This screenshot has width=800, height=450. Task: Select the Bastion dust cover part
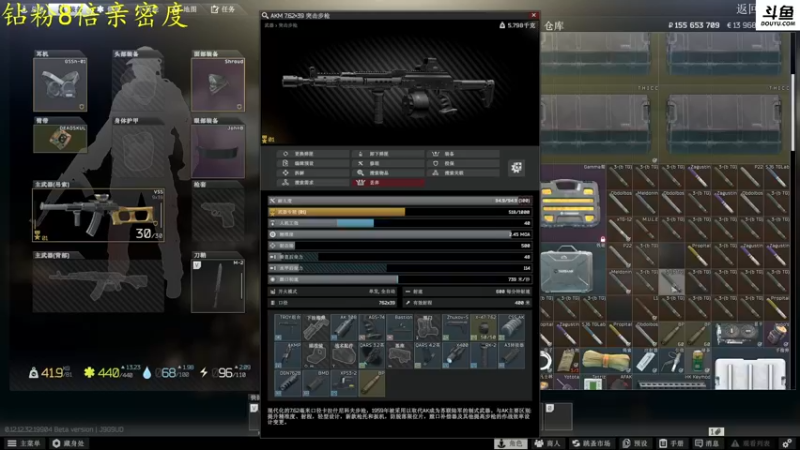tap(399, 328)
